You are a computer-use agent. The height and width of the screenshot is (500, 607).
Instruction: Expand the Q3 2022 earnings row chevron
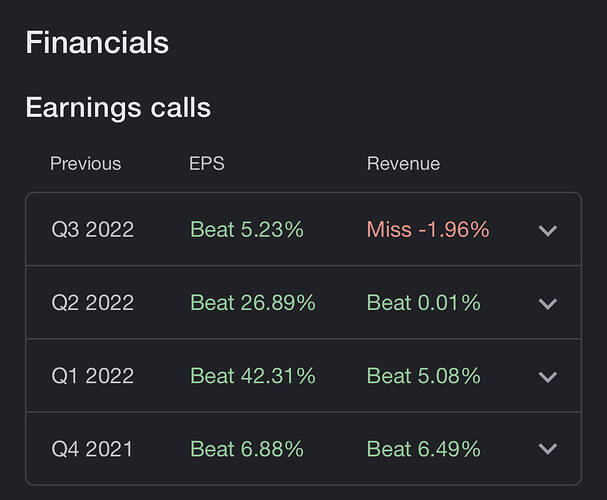547,231
